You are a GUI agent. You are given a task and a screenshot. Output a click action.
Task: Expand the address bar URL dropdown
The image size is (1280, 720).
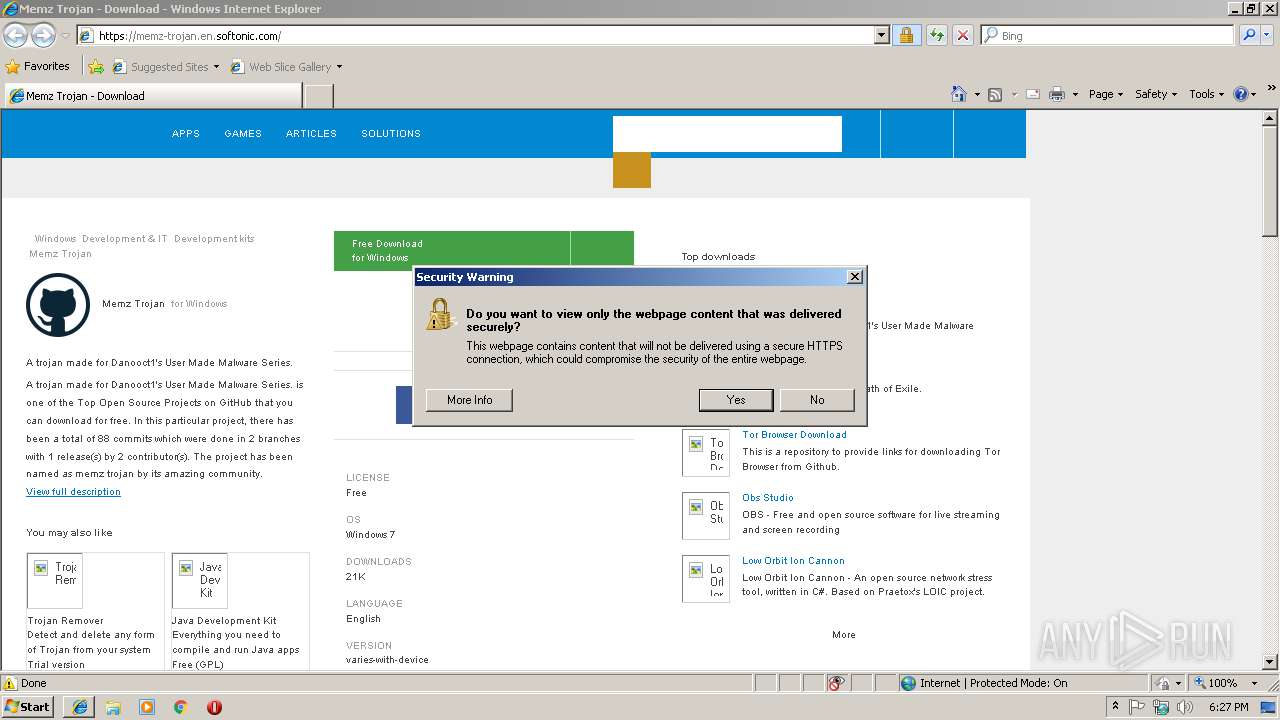pyautogui.click(x=881, y=35)
